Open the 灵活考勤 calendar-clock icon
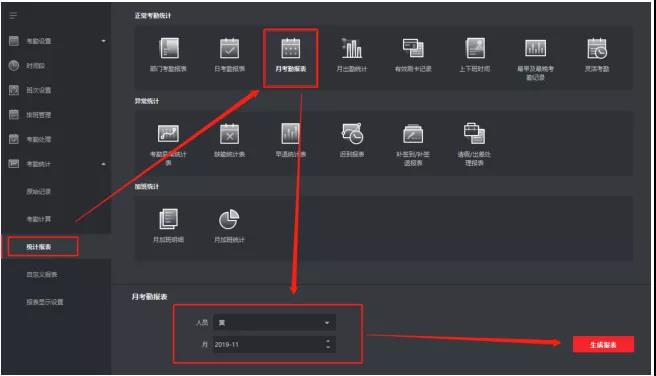The width and height of the screenshot is (656, 376). click(x=597, y=49)
